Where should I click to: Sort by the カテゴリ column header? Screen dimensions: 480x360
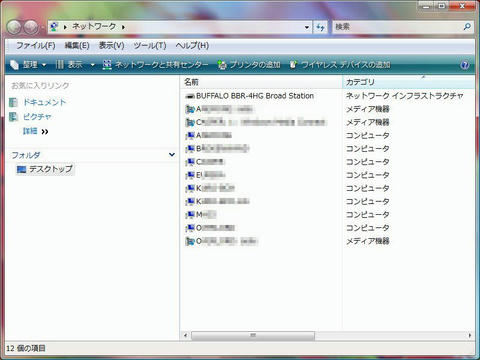(x=408, y=82)
